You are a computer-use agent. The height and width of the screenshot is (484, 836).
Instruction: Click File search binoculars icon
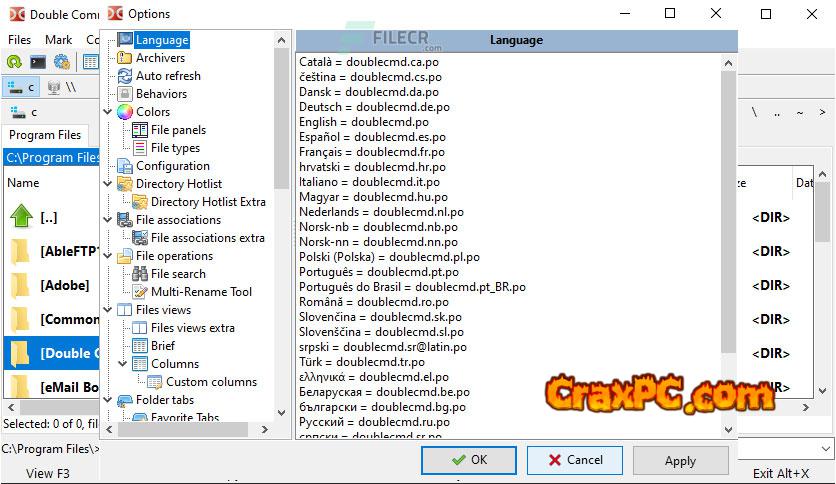pos(140,273)
